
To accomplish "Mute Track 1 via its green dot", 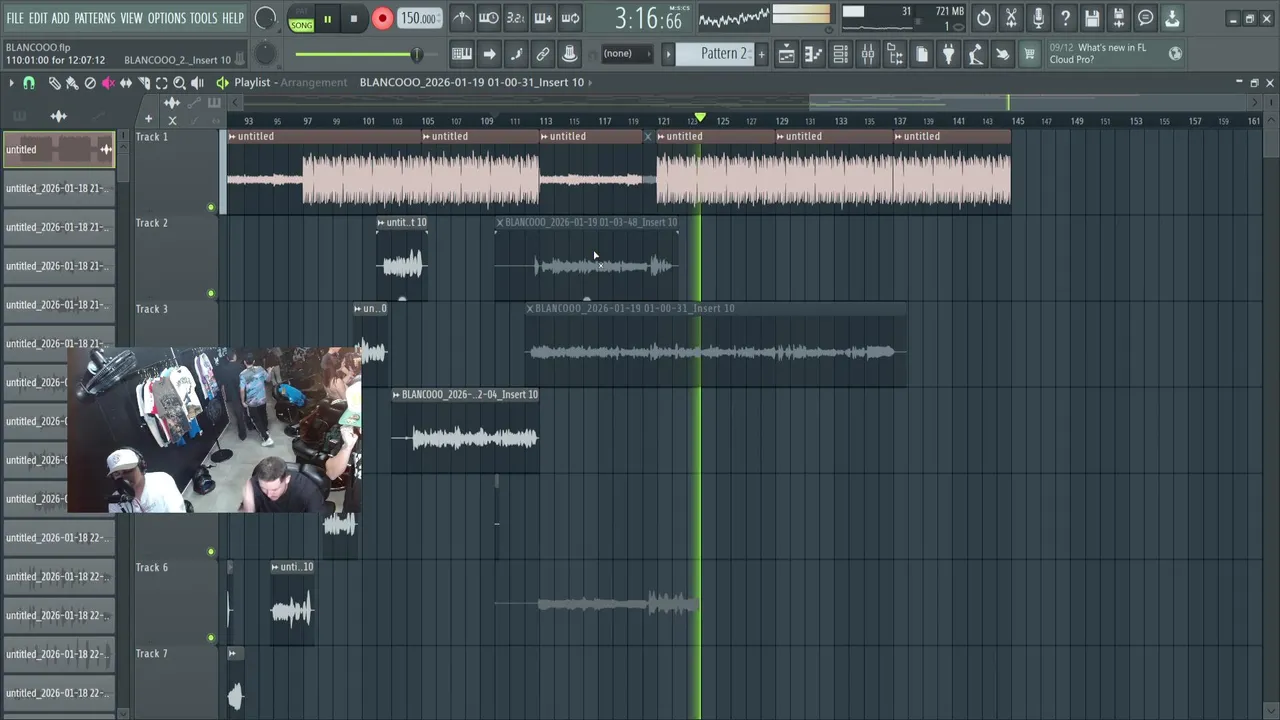I will (x=211, y=208).
